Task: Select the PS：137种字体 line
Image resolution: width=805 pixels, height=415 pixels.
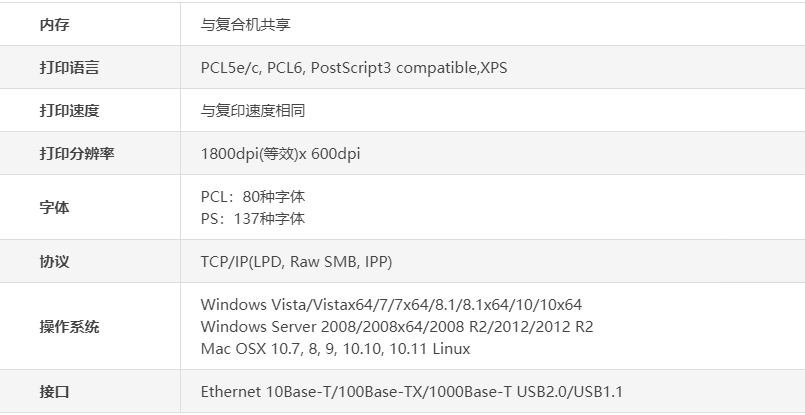Action: (253, 219)
